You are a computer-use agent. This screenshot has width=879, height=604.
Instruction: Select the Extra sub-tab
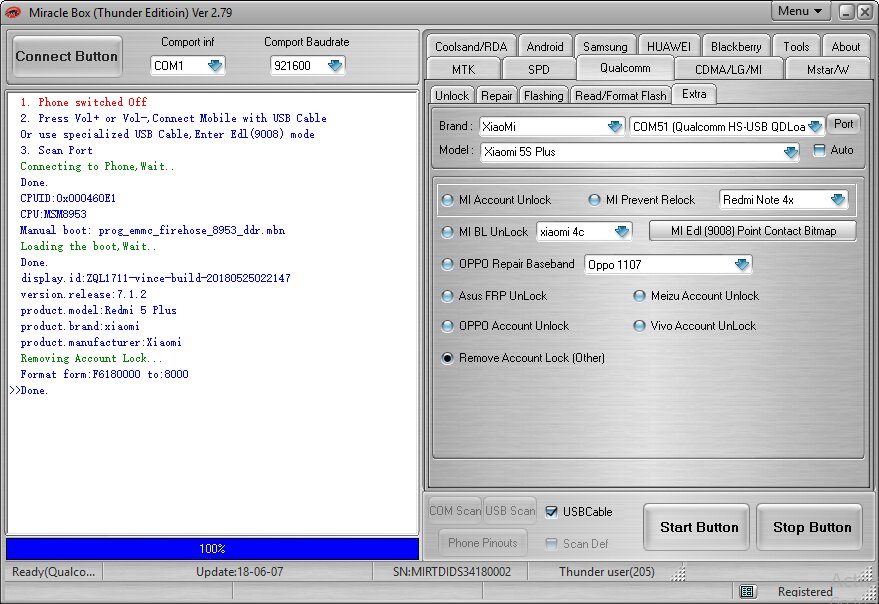pos(694,94)
